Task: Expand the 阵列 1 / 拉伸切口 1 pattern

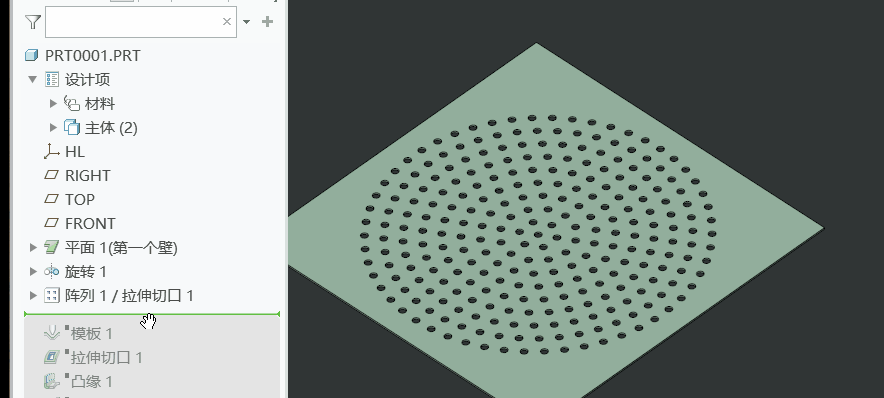Action: click(x=33, y=295)
